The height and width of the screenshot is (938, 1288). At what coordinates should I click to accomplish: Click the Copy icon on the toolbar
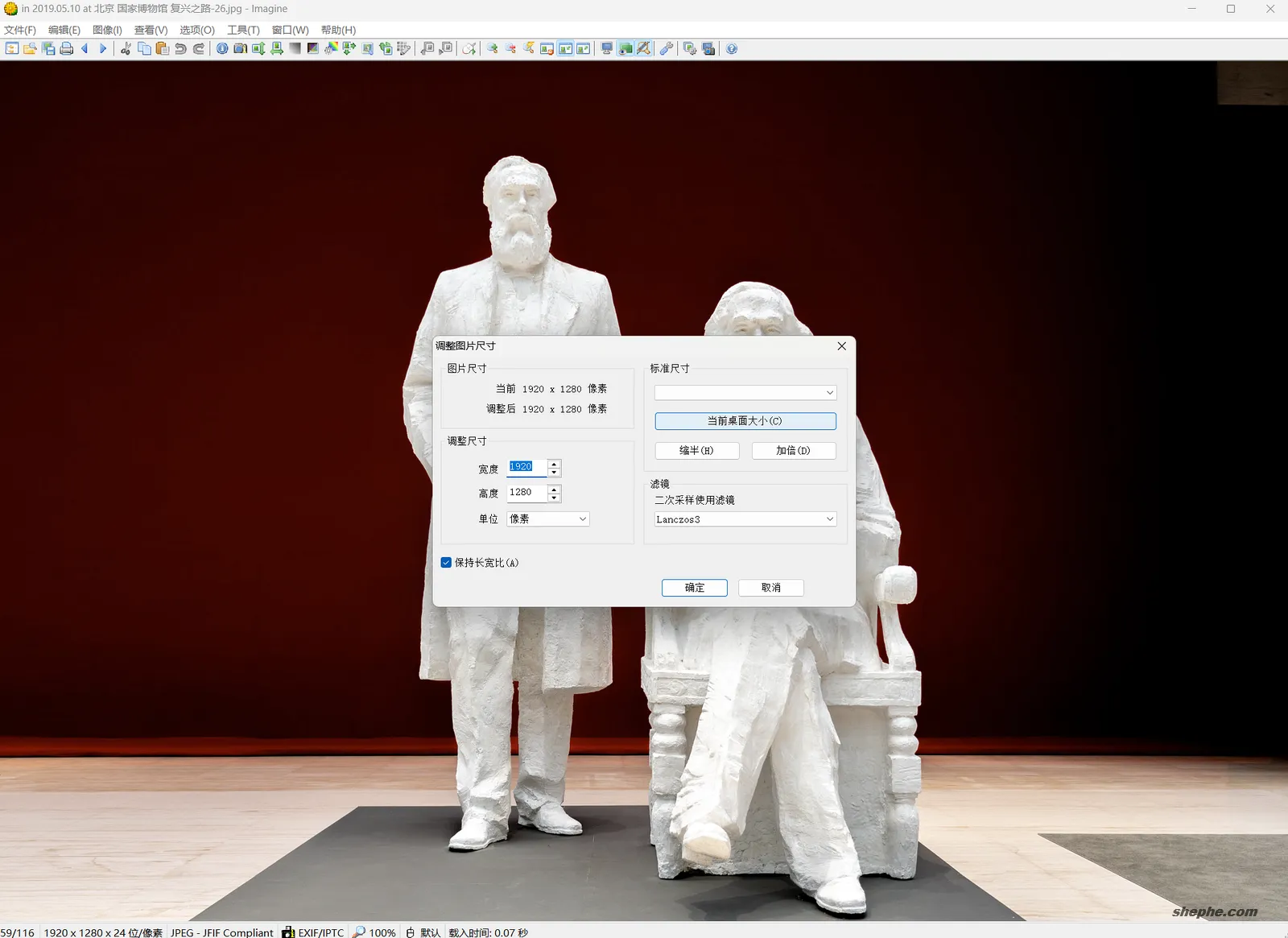(144, 48)
